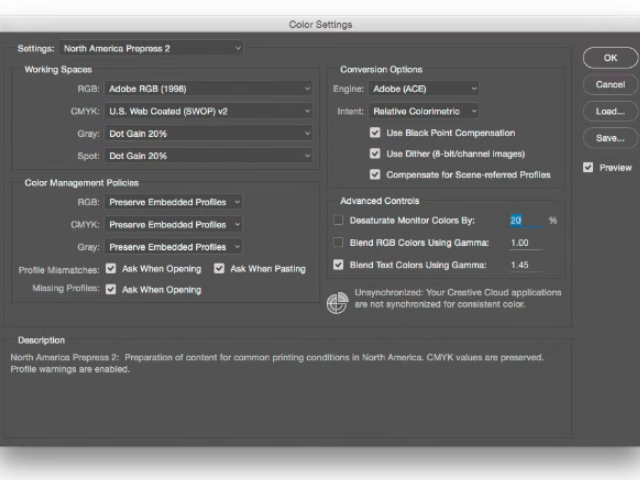This screenshot has width=640, height=480.
Task: Disable Blend Text Colors Using Gamma
Action: 338,265
